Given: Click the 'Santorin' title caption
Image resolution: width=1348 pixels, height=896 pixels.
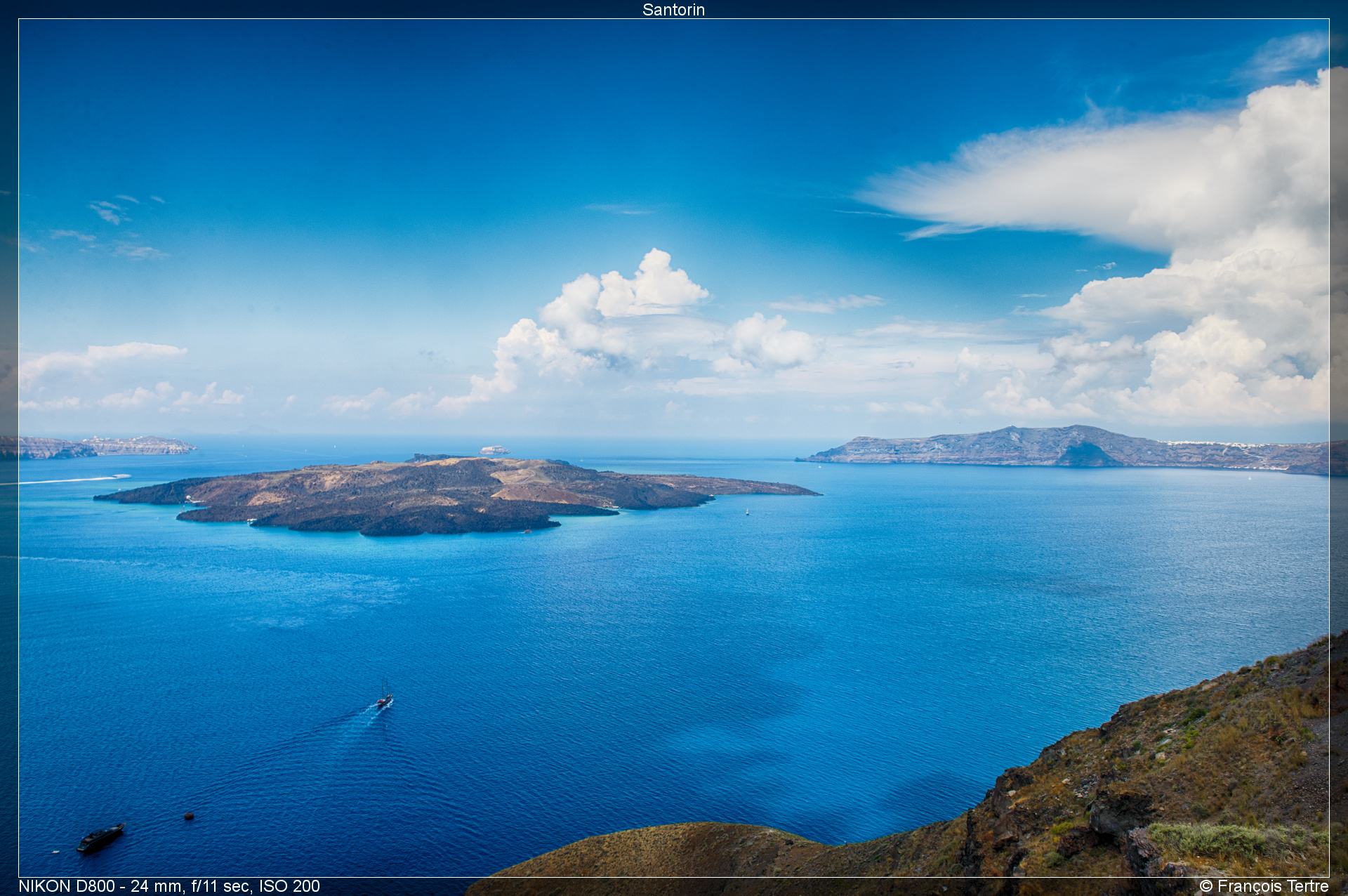Looking at the screenshot, I should pos(673,10).
